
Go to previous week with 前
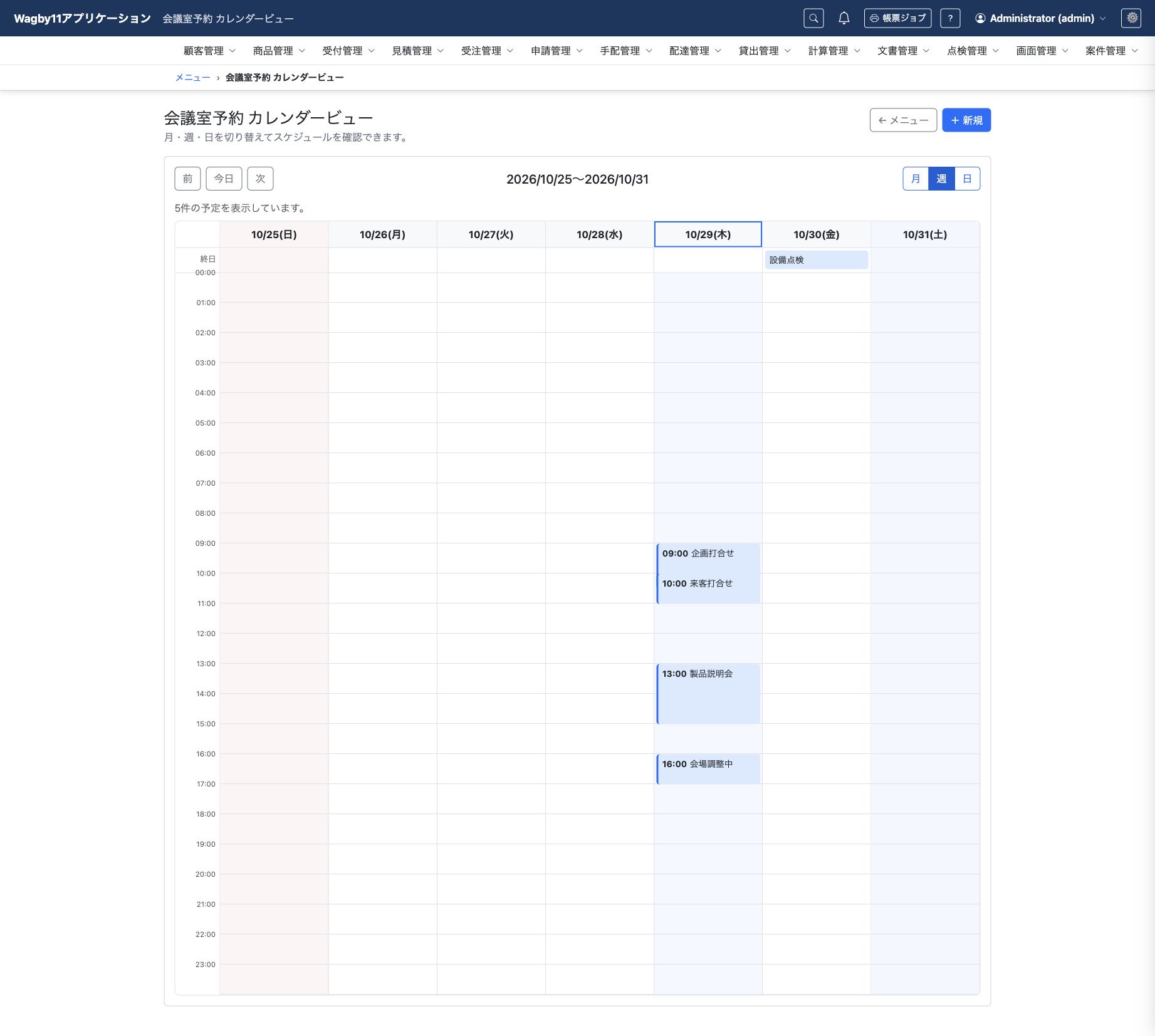[x=187, y=179]
